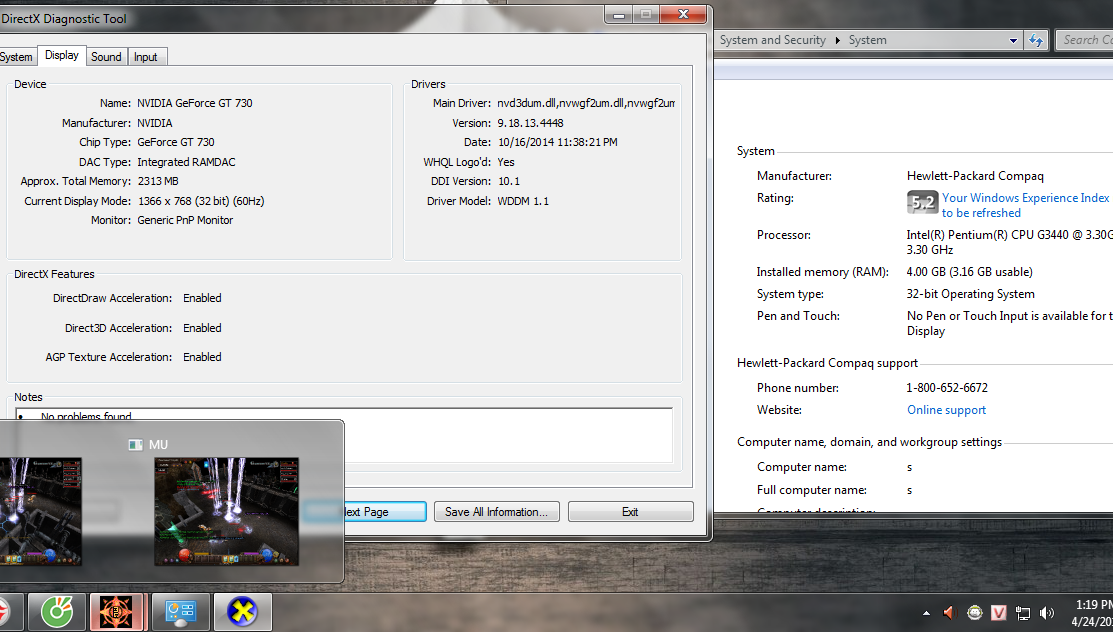Click the System breadcrumb item

[867, 40]
